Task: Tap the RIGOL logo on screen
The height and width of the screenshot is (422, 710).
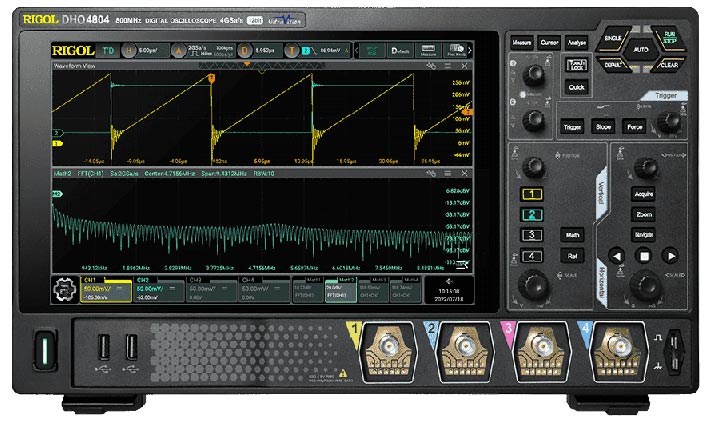Action: pyautogui.click(x=70, y=49)
